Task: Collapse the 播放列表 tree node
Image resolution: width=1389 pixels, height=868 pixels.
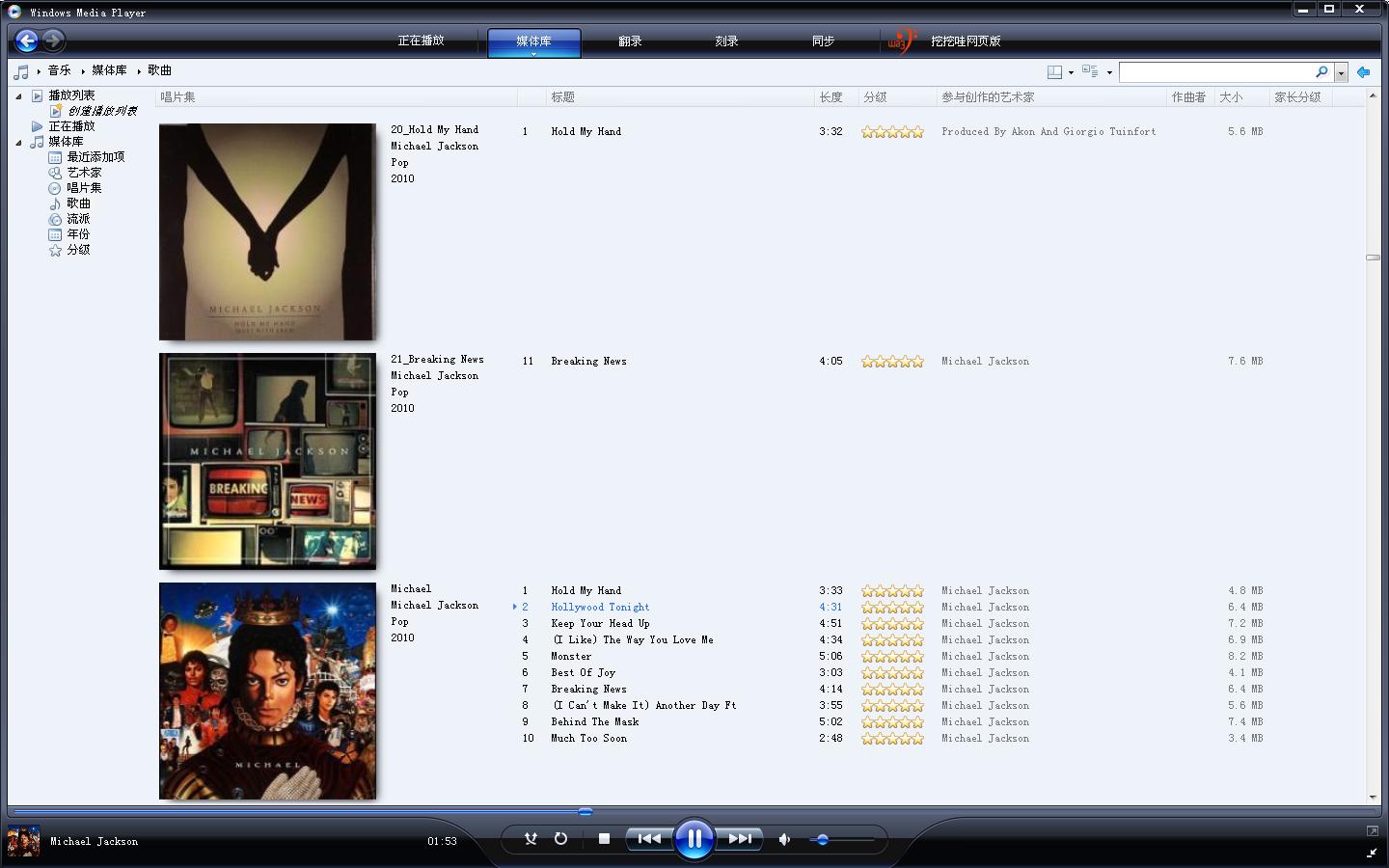Action: click(x=18, y=95)
